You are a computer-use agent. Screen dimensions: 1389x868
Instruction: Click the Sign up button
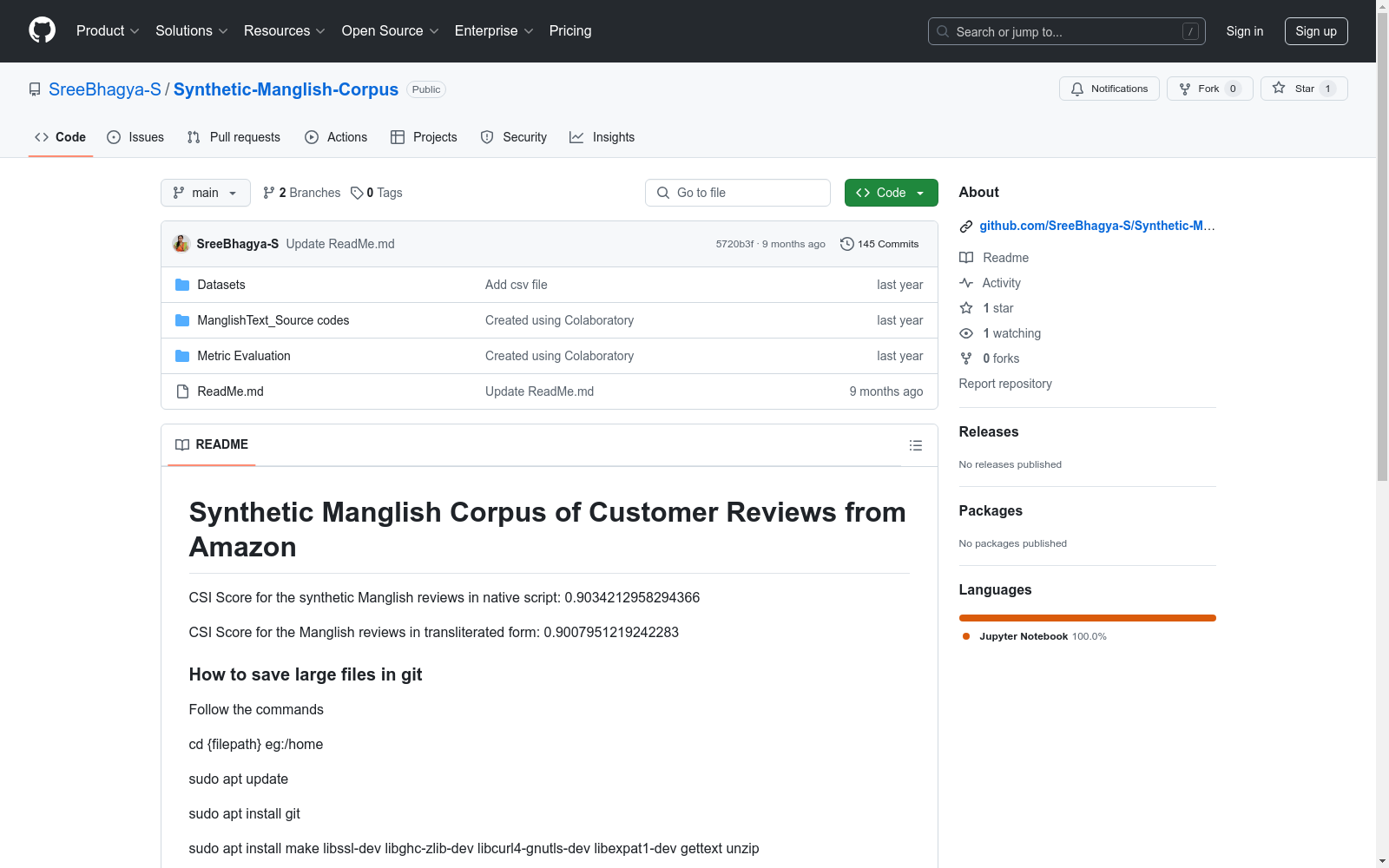1316,31
